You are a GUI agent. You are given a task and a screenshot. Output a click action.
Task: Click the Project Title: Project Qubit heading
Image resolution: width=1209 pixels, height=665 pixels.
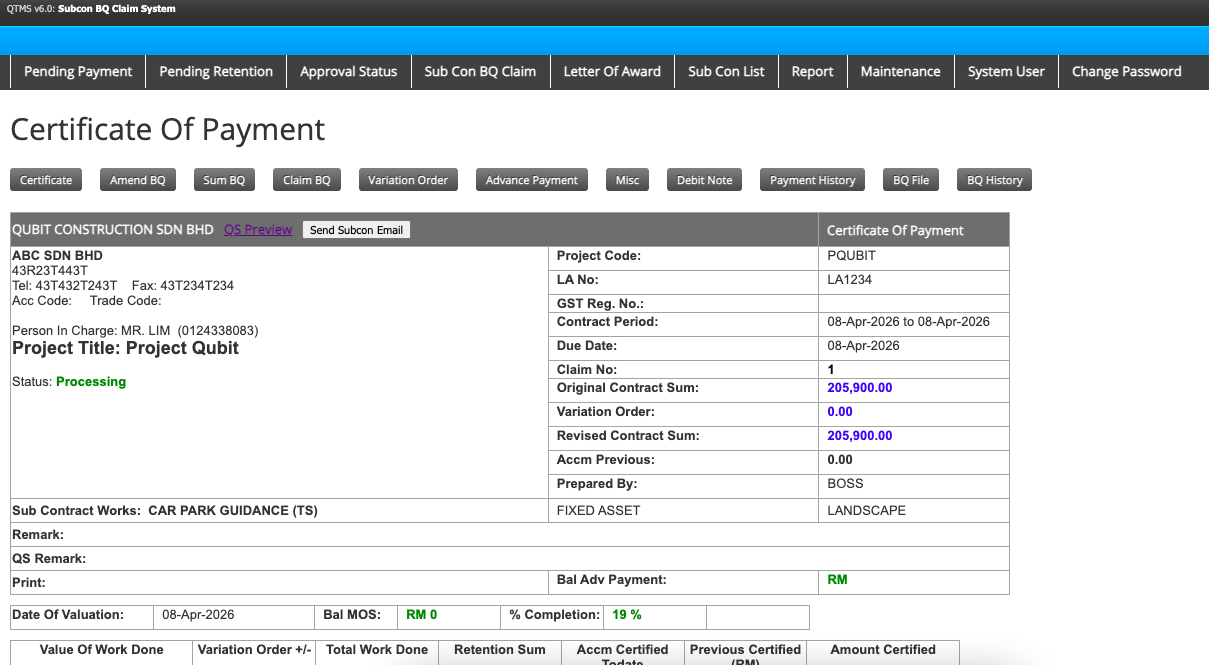125,348
